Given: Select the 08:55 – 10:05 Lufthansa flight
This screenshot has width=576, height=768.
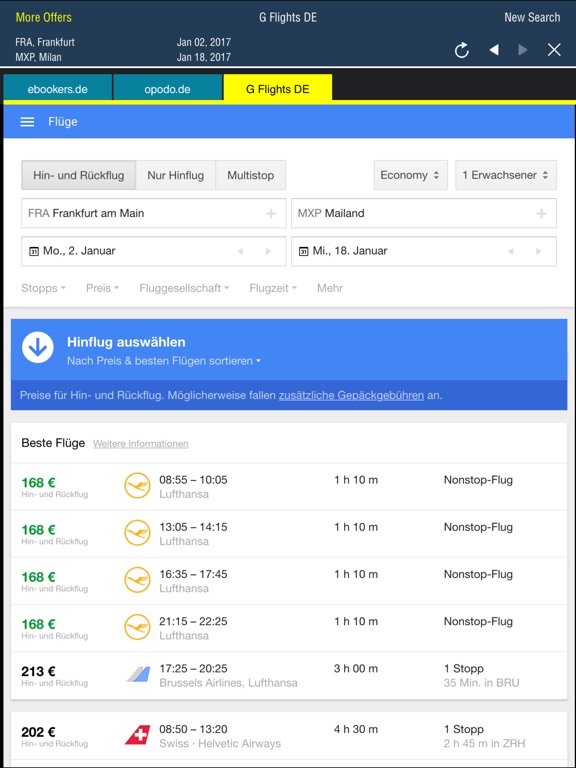Looking at the screenshot, I should 289,486.
